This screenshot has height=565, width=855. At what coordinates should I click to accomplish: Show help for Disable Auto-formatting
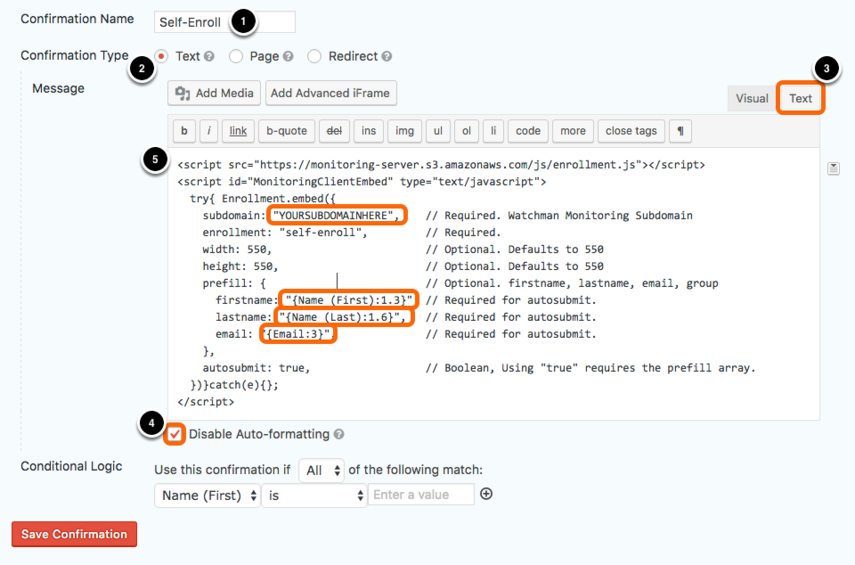click(339, 434)
